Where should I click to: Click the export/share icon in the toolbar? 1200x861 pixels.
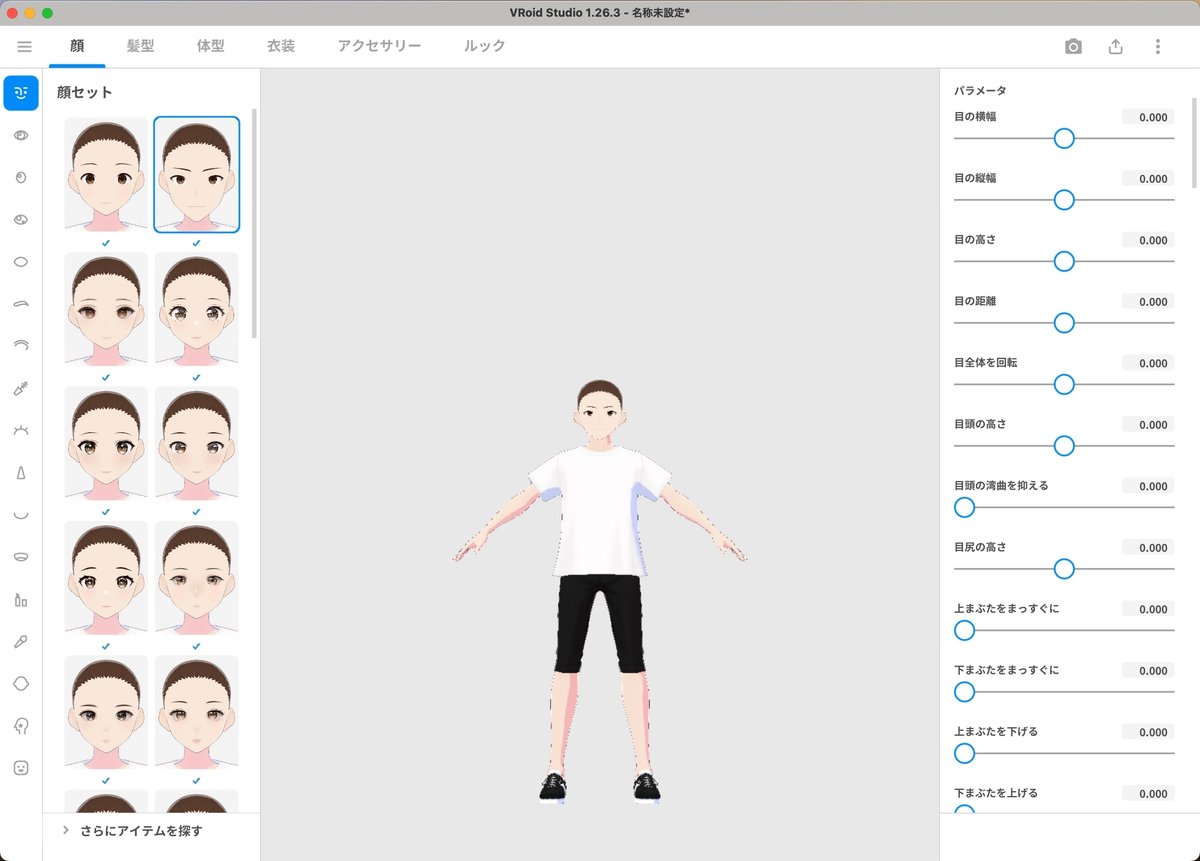[1115, 46]
